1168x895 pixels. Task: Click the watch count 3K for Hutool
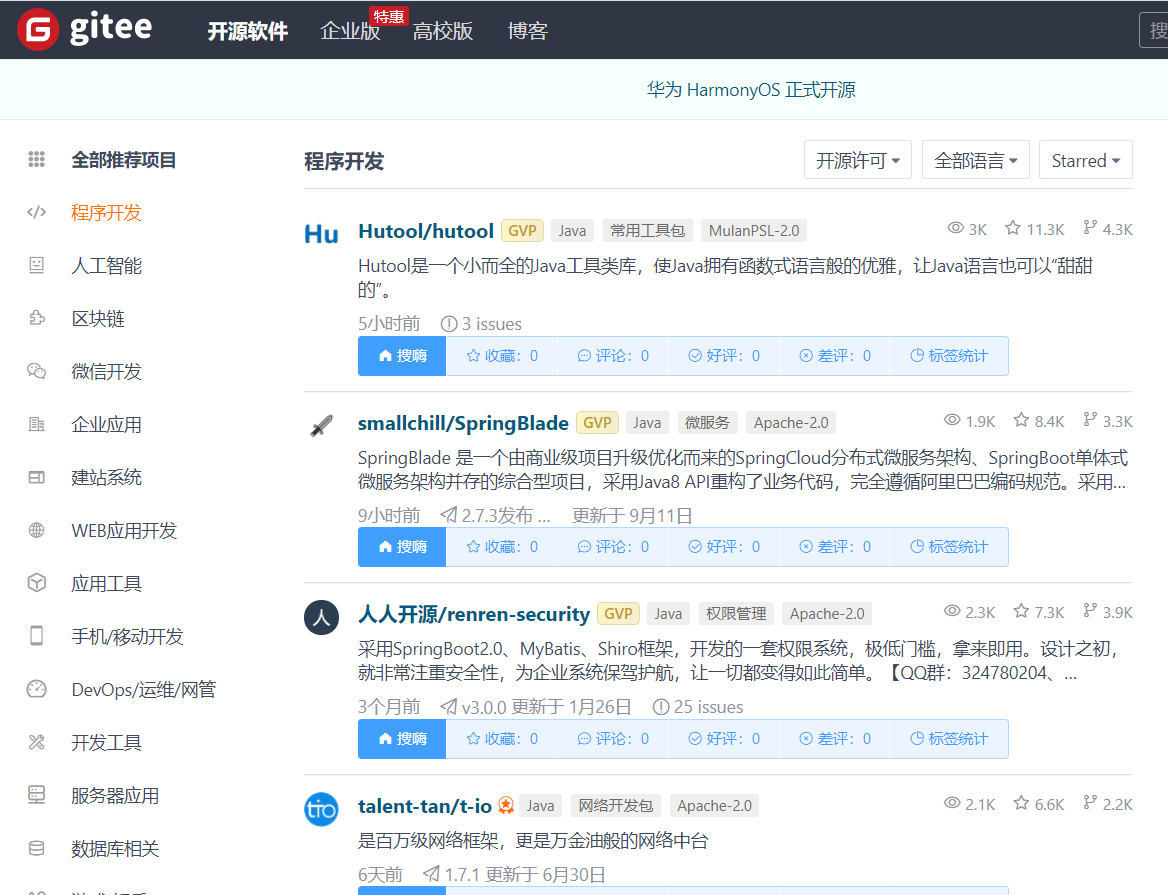tap(967, 229)
